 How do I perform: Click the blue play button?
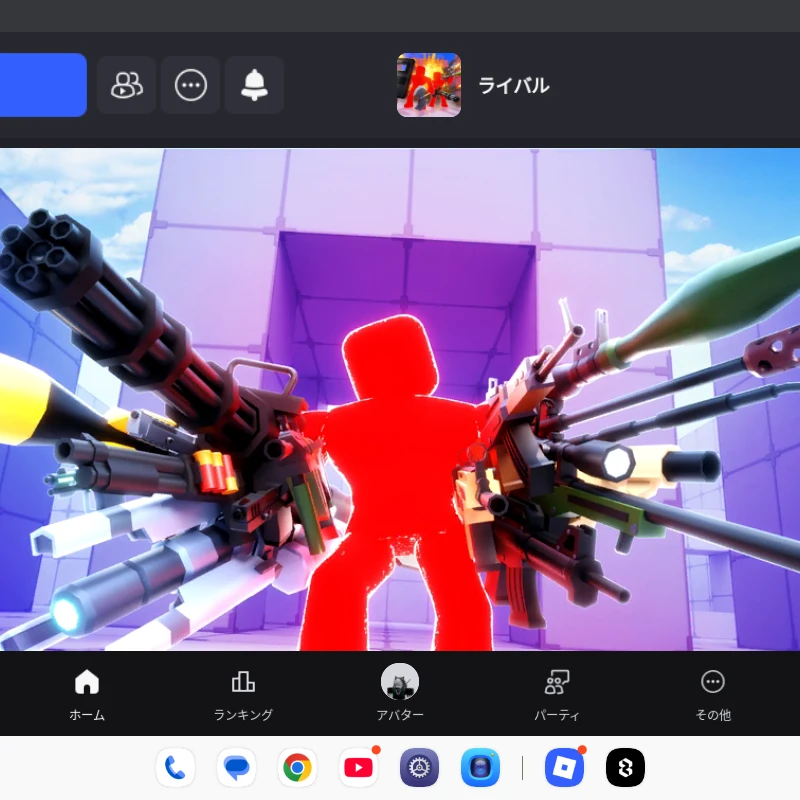[x=43, y=85]
